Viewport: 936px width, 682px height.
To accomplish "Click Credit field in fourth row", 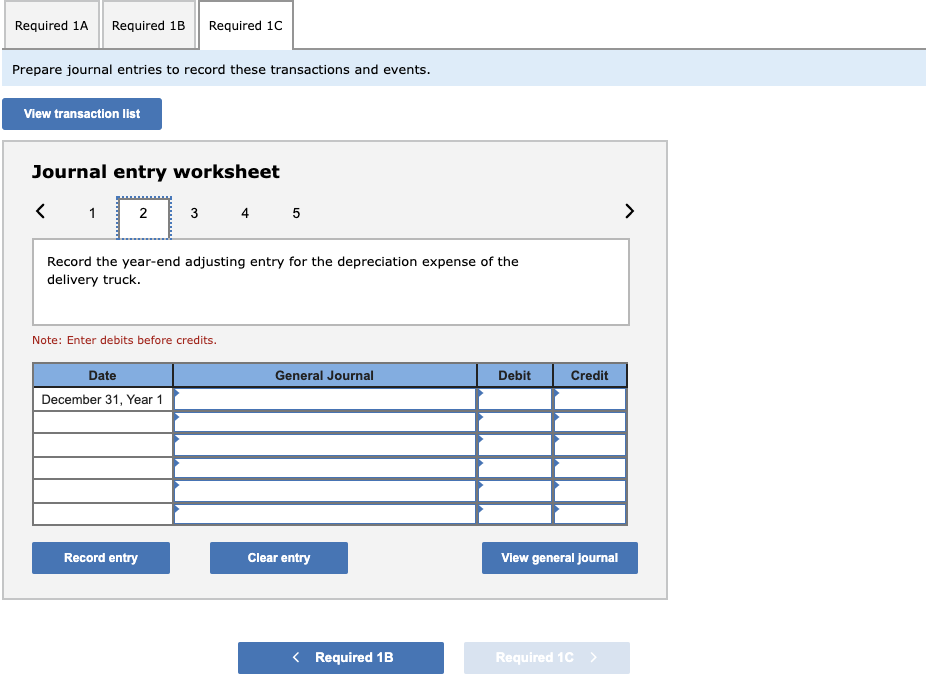I will pos(590,468).
